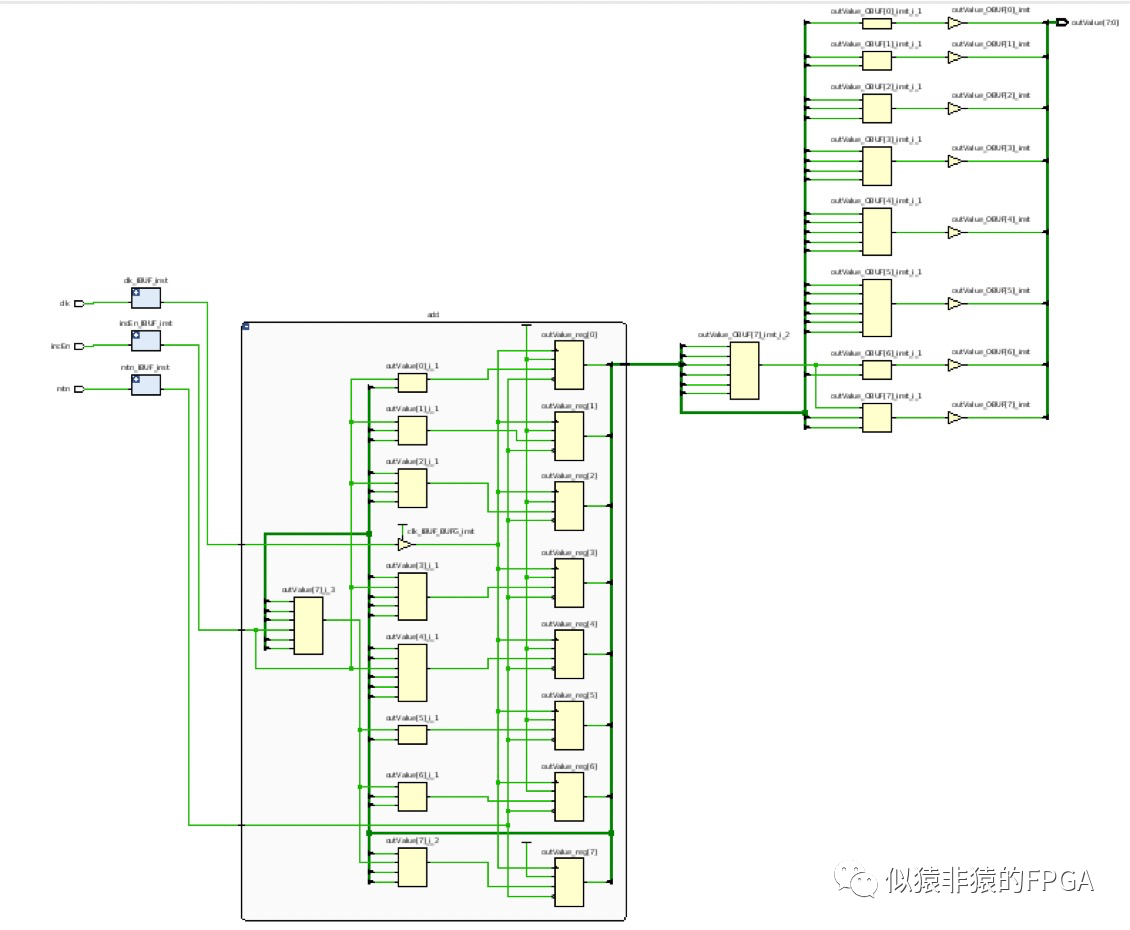Select the outValue_reg[7] register cell
The image size is (1130, 930).
pyautogui.click(x=568, y=880)
